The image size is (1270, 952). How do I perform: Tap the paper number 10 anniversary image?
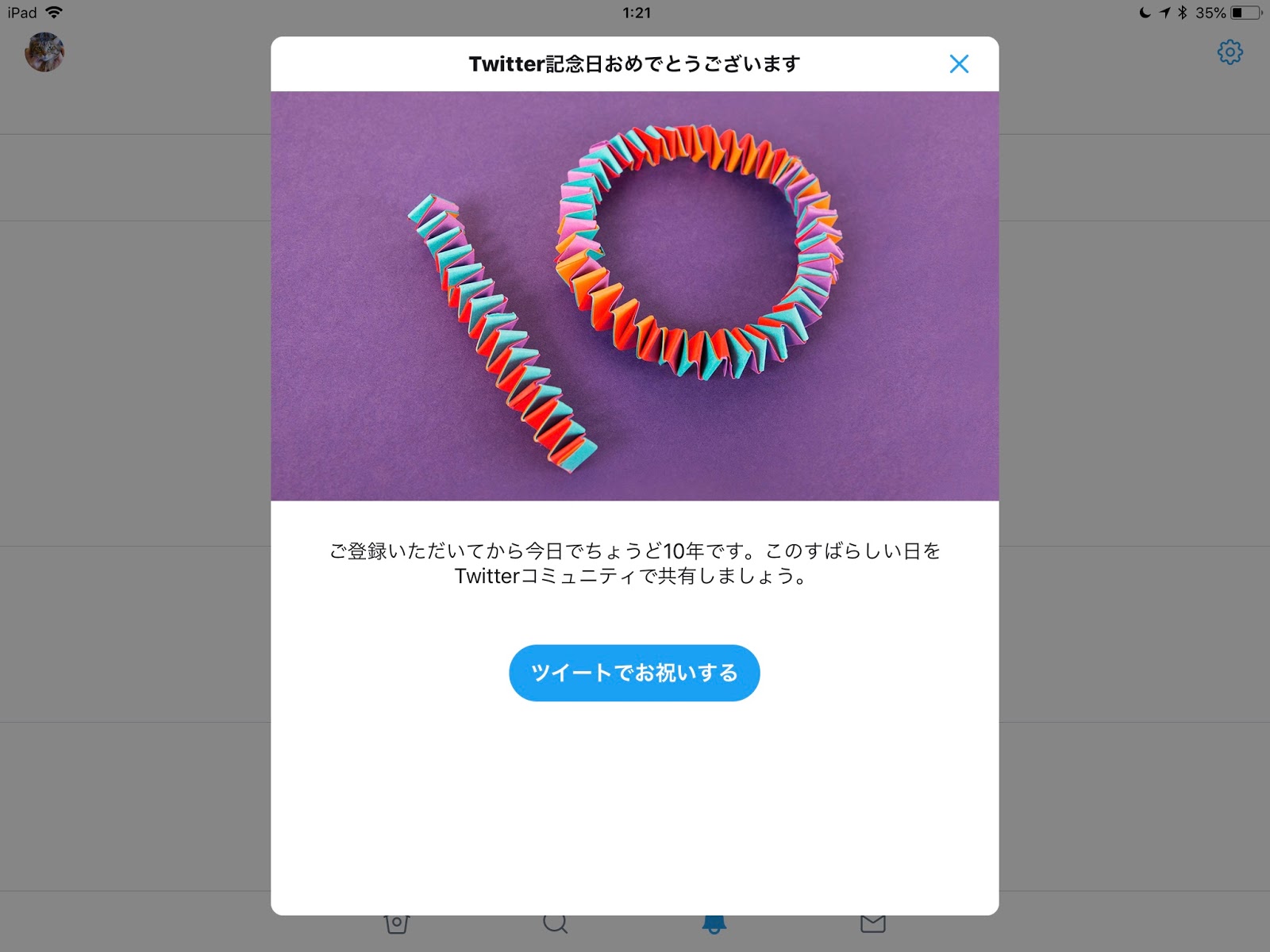(634, 296)
